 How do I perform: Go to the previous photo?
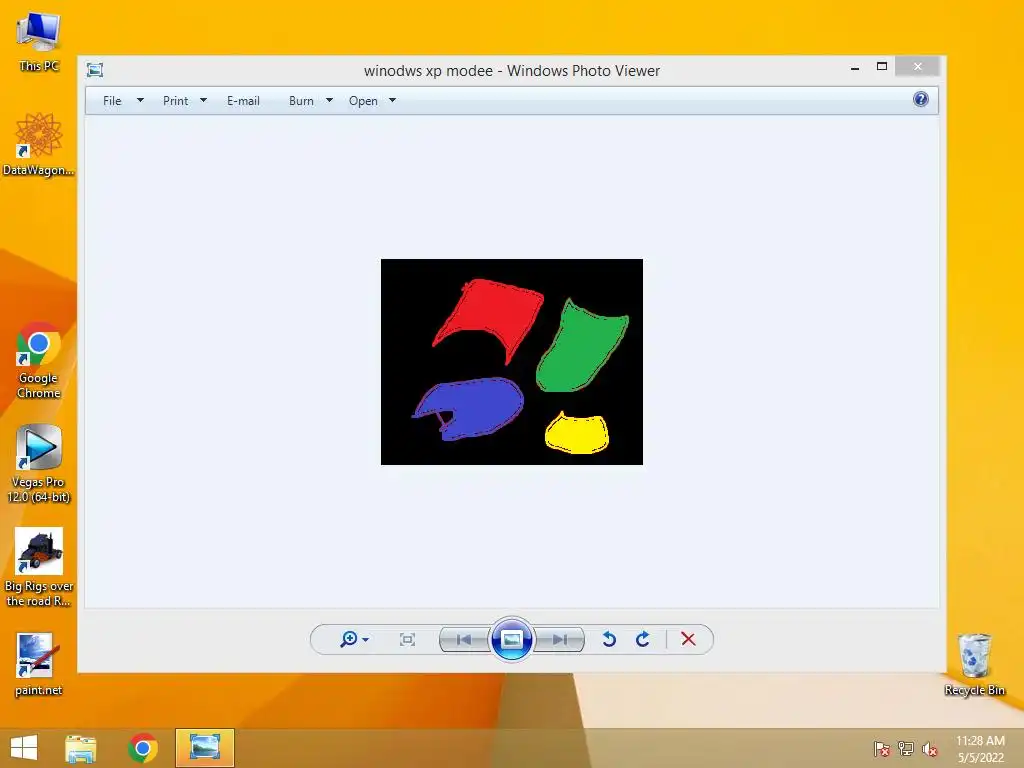click(x=464, y=639)
